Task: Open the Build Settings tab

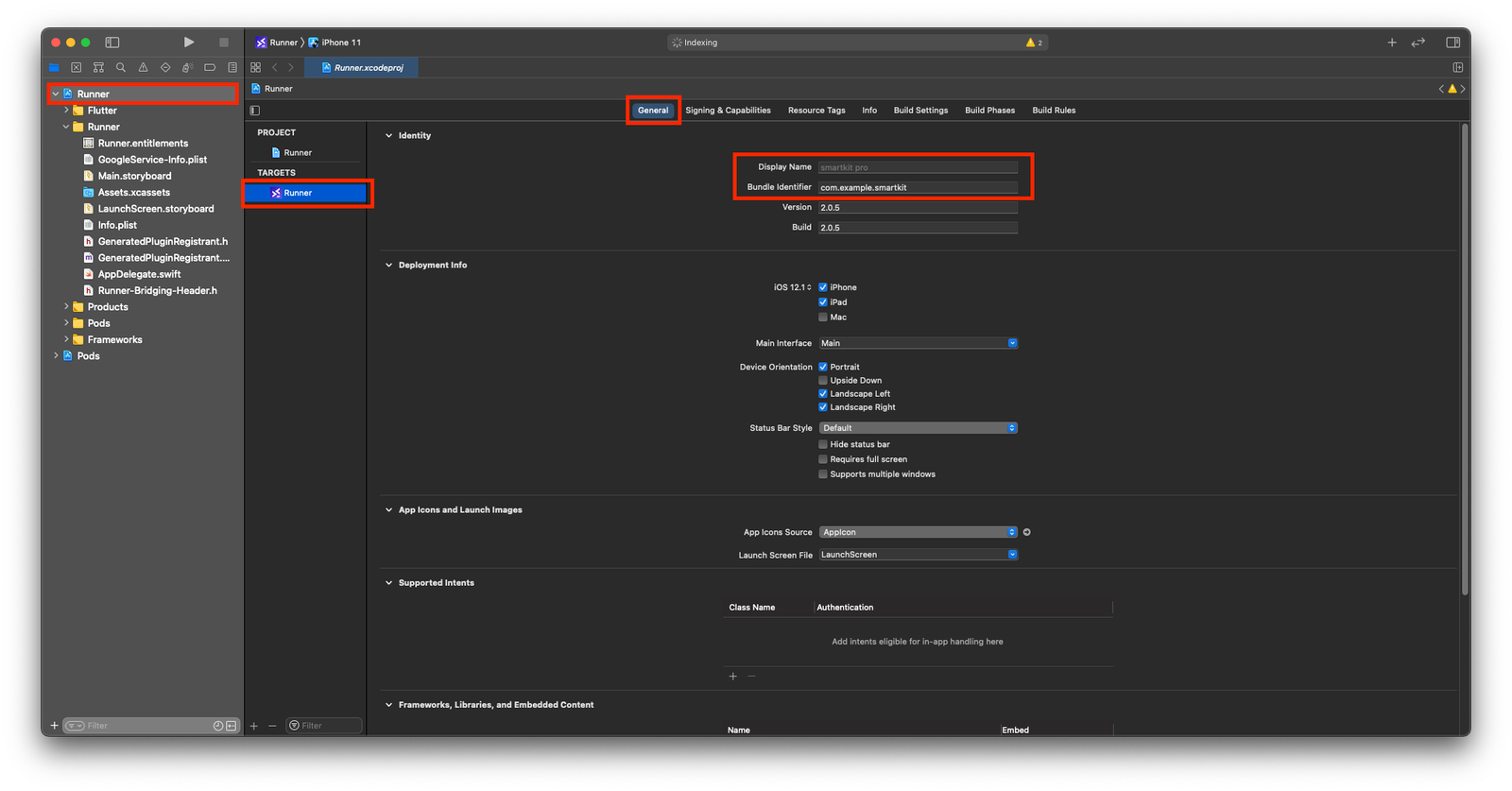Action: [920, 111]
